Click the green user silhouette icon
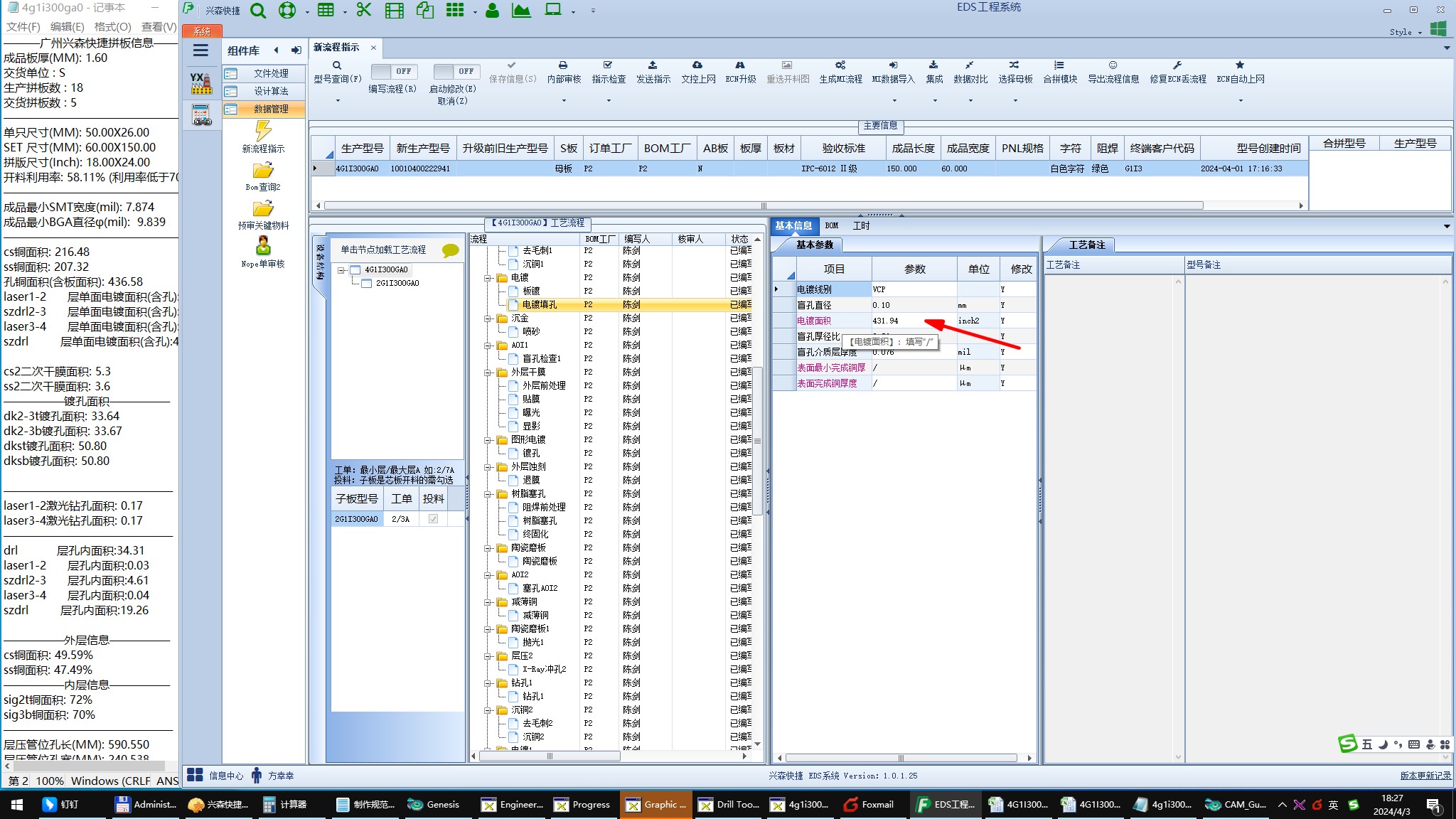This screenshot has height=819, width=1456. [x=492, y=11]
